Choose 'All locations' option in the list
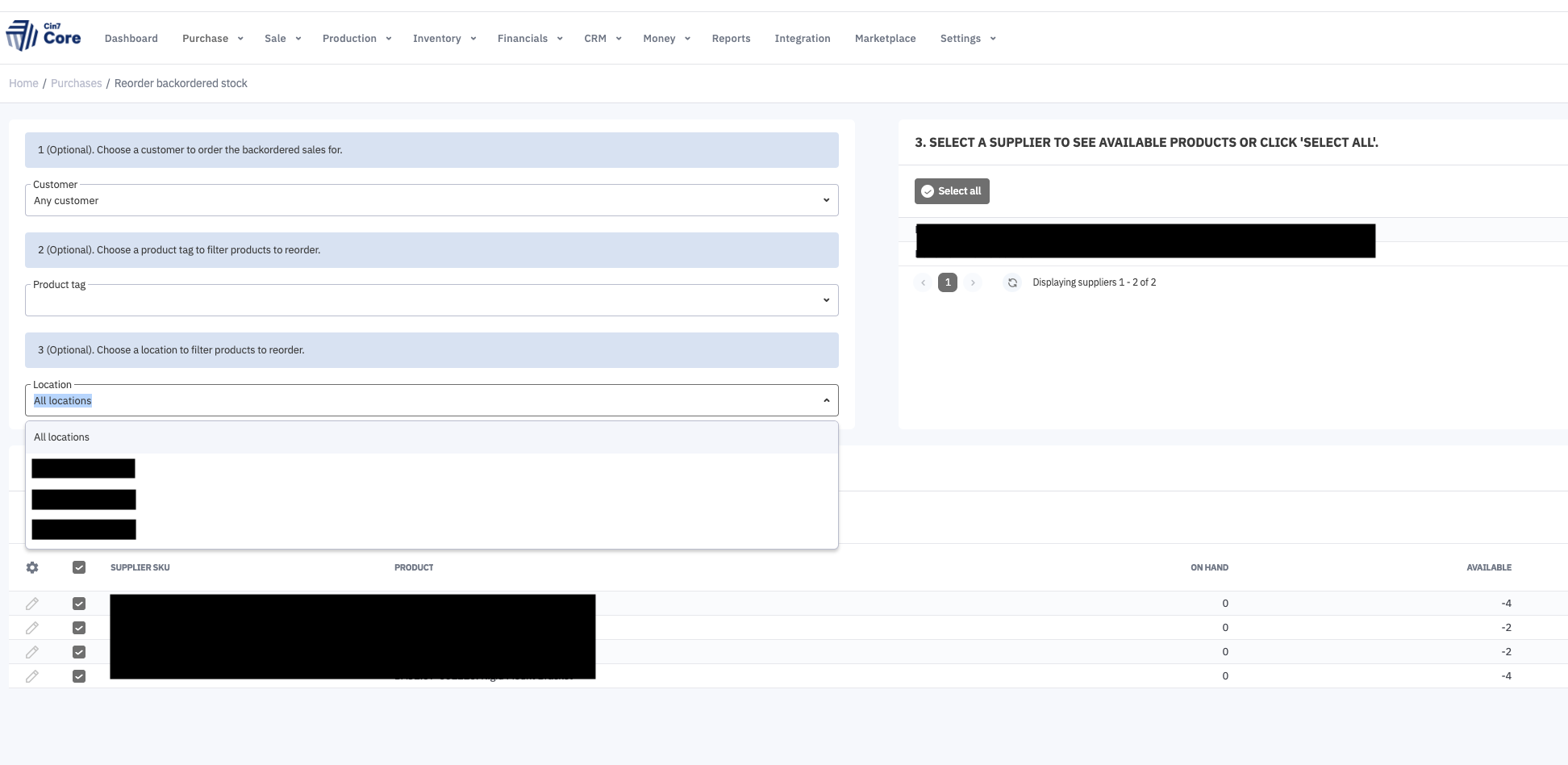Viewport: 1568px width, 765px height. tap(62, 437)
